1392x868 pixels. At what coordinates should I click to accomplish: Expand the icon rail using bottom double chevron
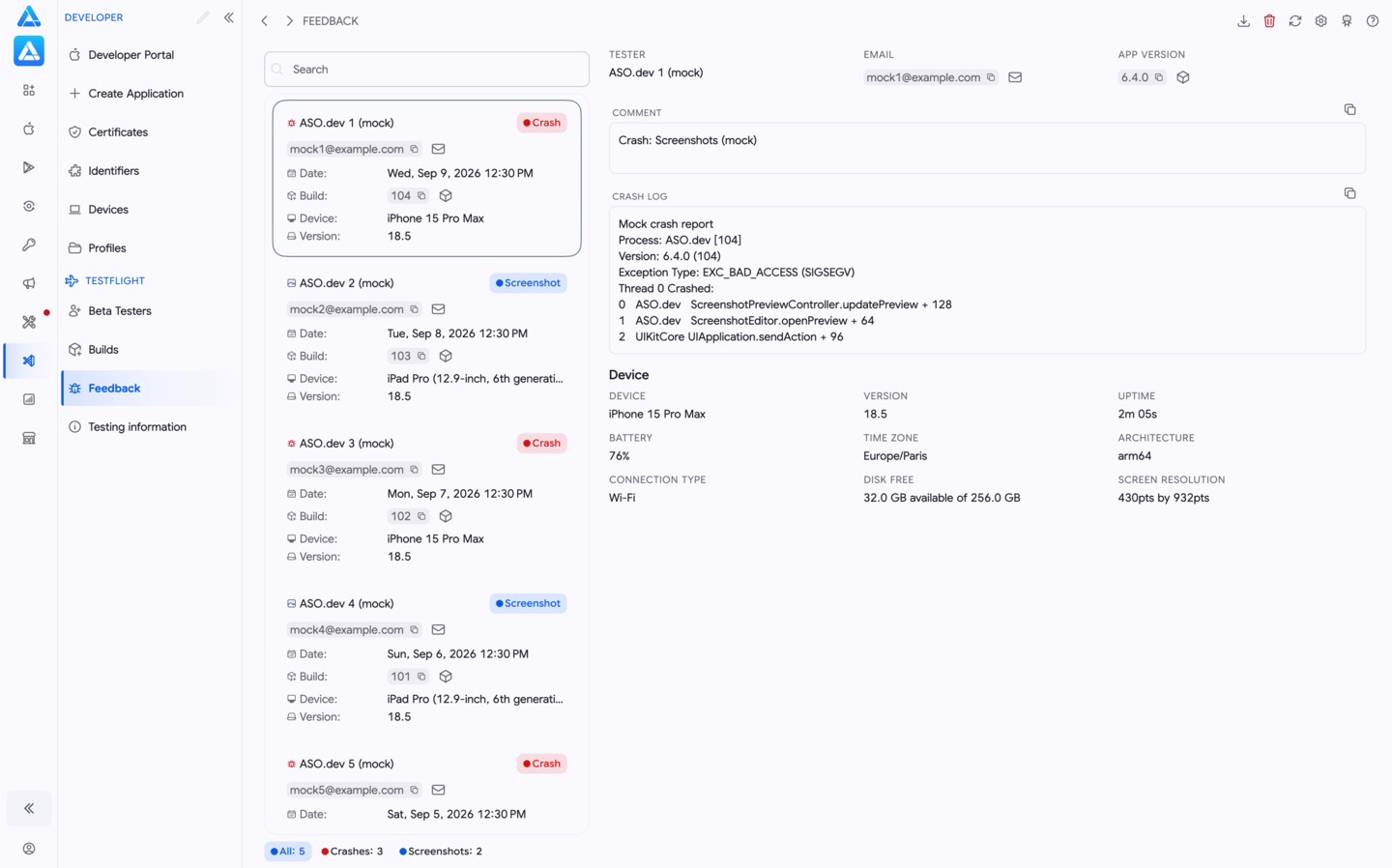point(29,808)
